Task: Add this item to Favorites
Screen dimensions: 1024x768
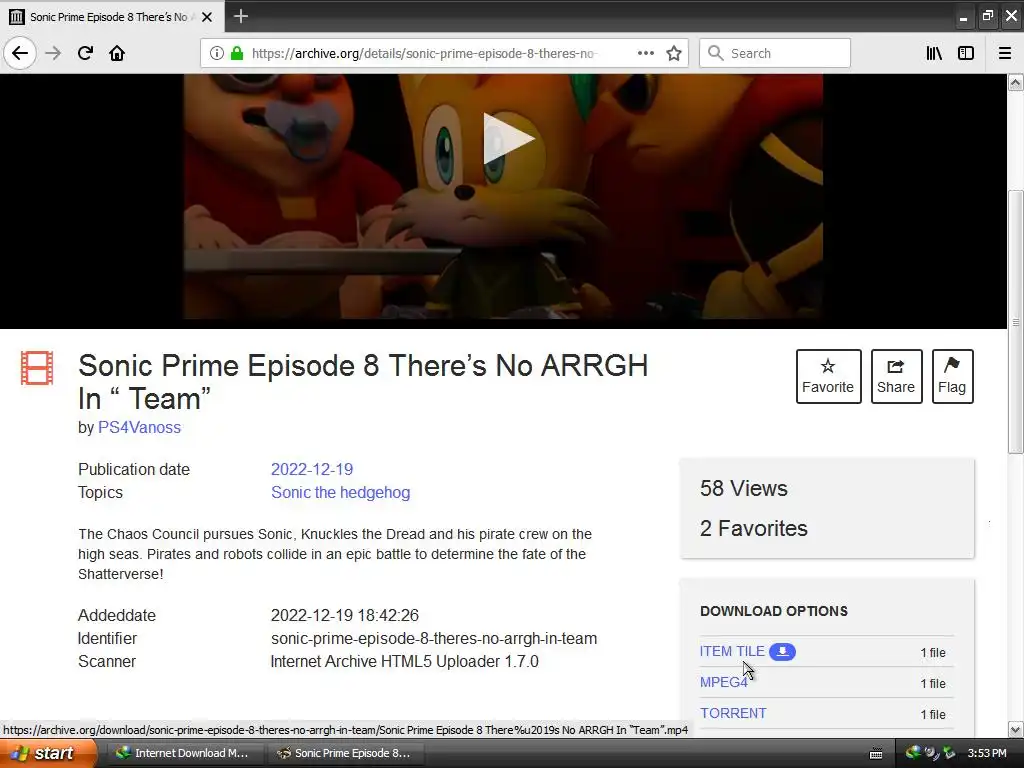Action: [x=828, y=376]
